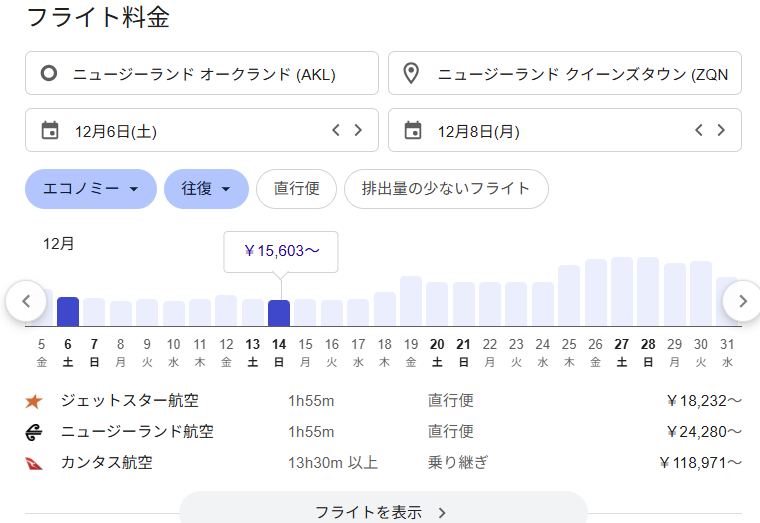Move return date back one day
The image size is (760, 523).
[699, 130]
